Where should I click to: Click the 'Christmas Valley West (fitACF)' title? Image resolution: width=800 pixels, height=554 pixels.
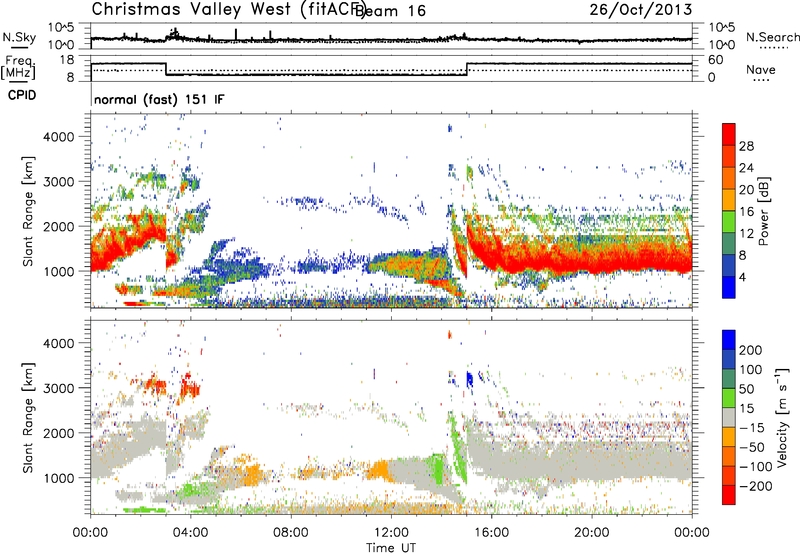(228, 9)
